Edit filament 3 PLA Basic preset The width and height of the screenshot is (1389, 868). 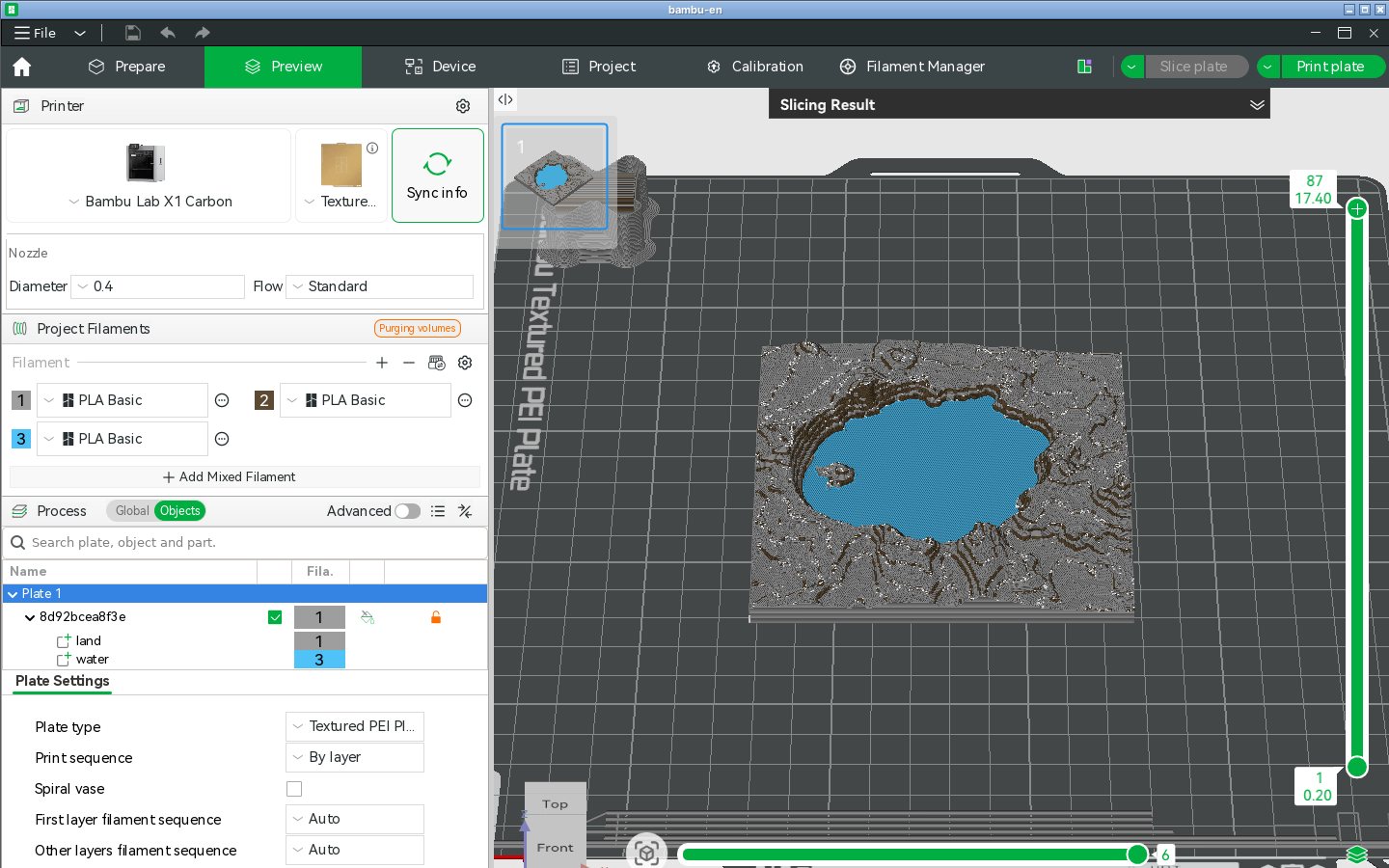tap(222, 439)
